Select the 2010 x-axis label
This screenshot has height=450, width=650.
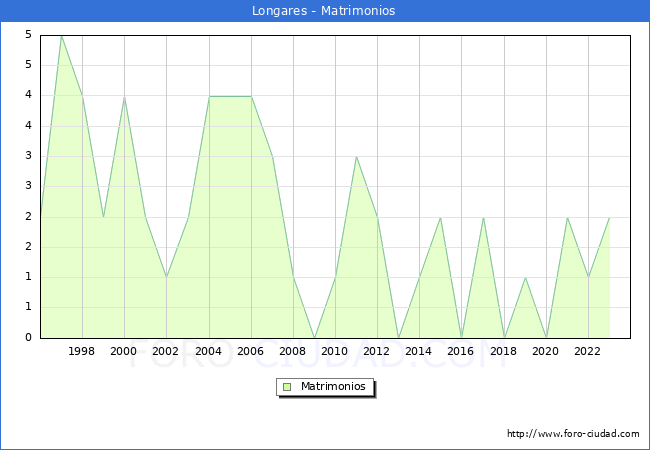pyautogui.click(x=335, y=351)
